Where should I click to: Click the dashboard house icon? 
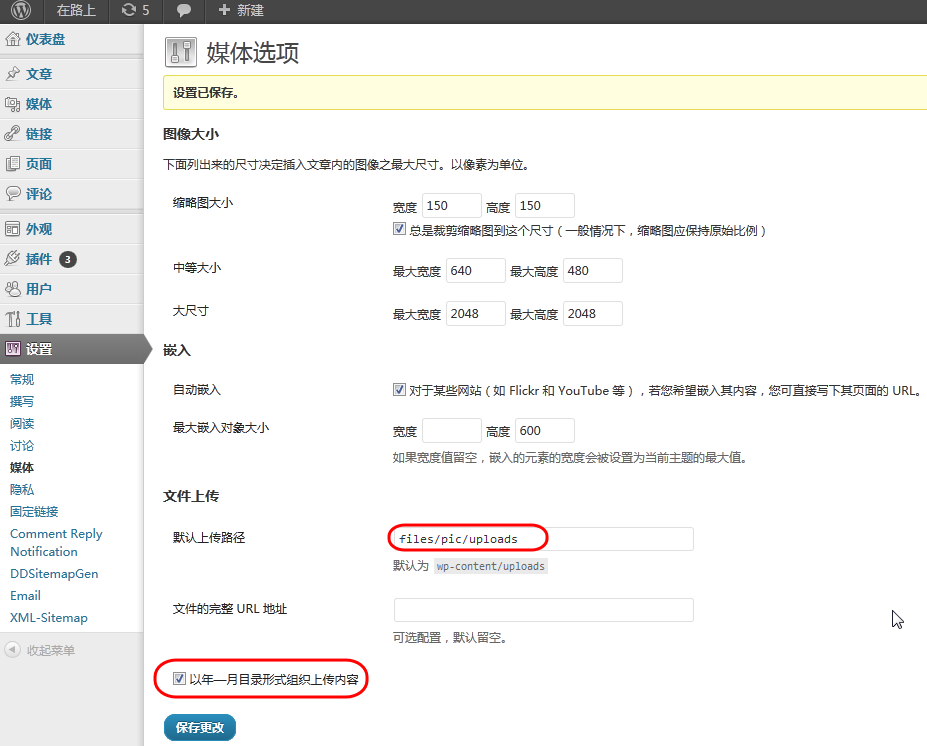pos(12,39)
